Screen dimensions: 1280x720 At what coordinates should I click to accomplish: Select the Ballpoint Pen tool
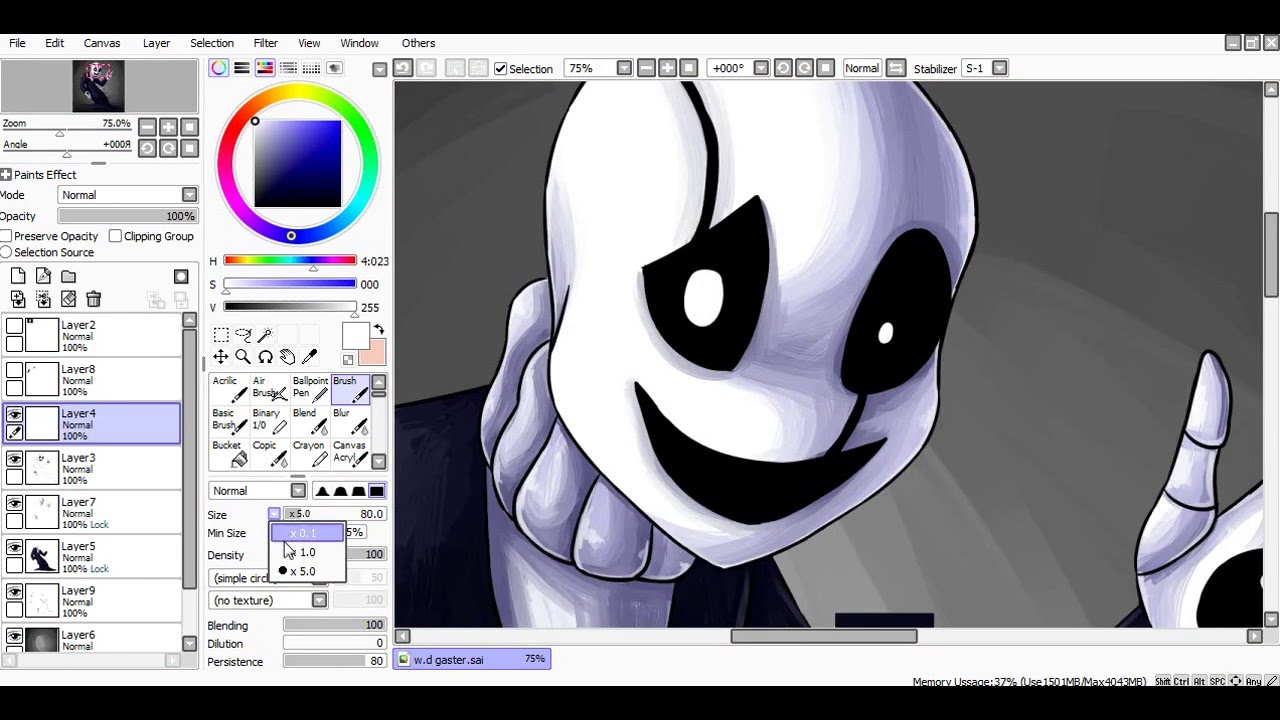tap(310, 389)
